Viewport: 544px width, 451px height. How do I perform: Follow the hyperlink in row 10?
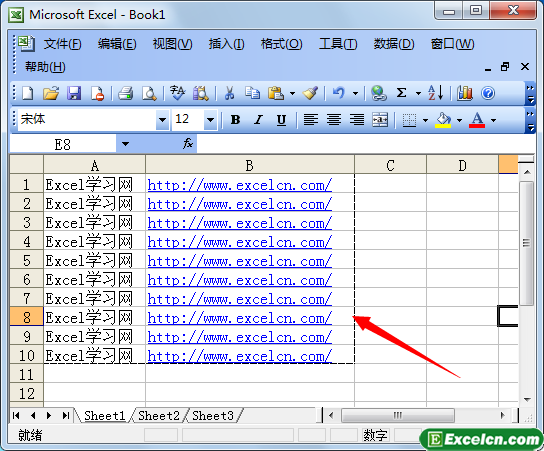click(x=239, y=356)
